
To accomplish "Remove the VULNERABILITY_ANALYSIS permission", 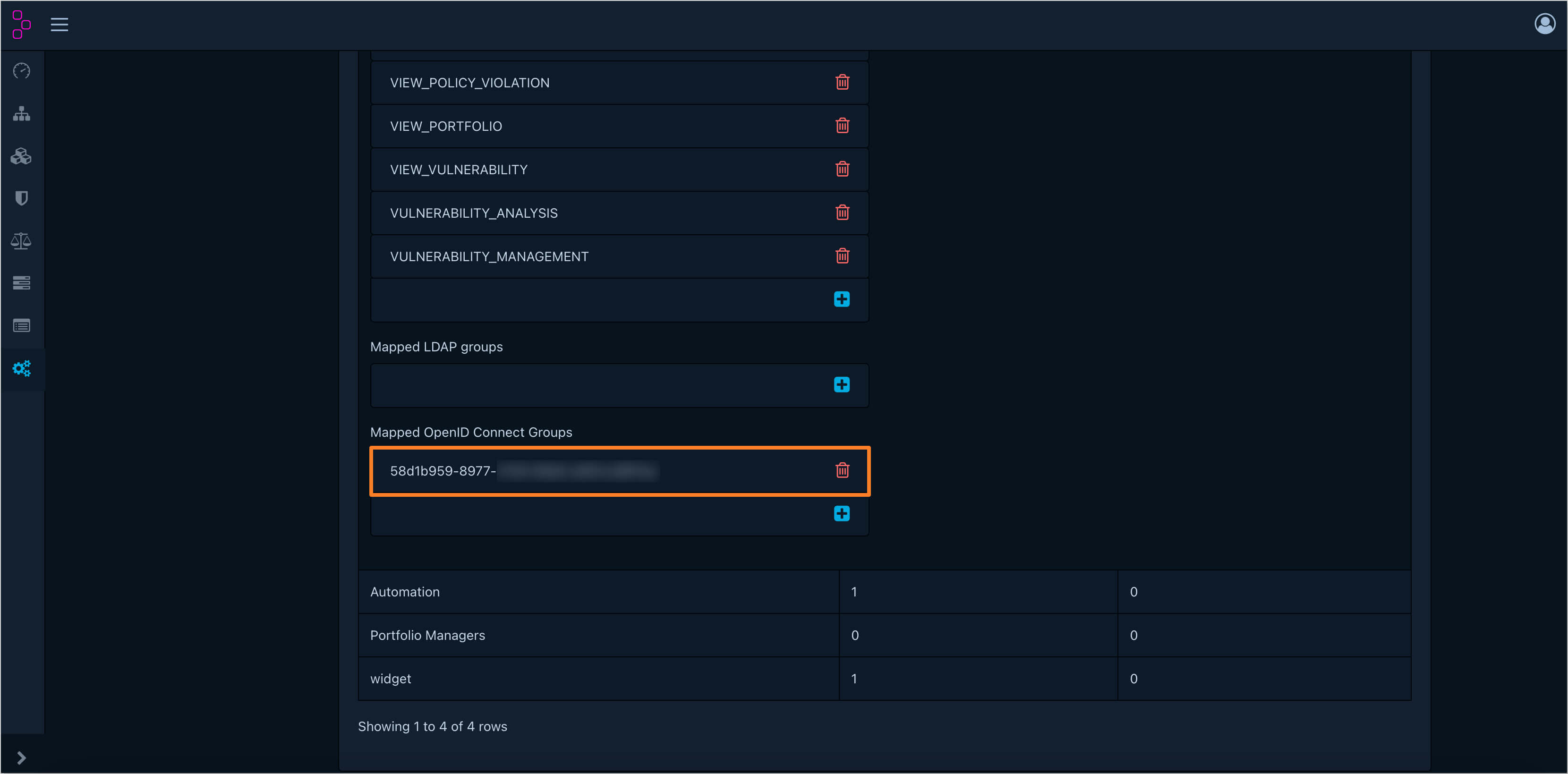I will 842,213.
